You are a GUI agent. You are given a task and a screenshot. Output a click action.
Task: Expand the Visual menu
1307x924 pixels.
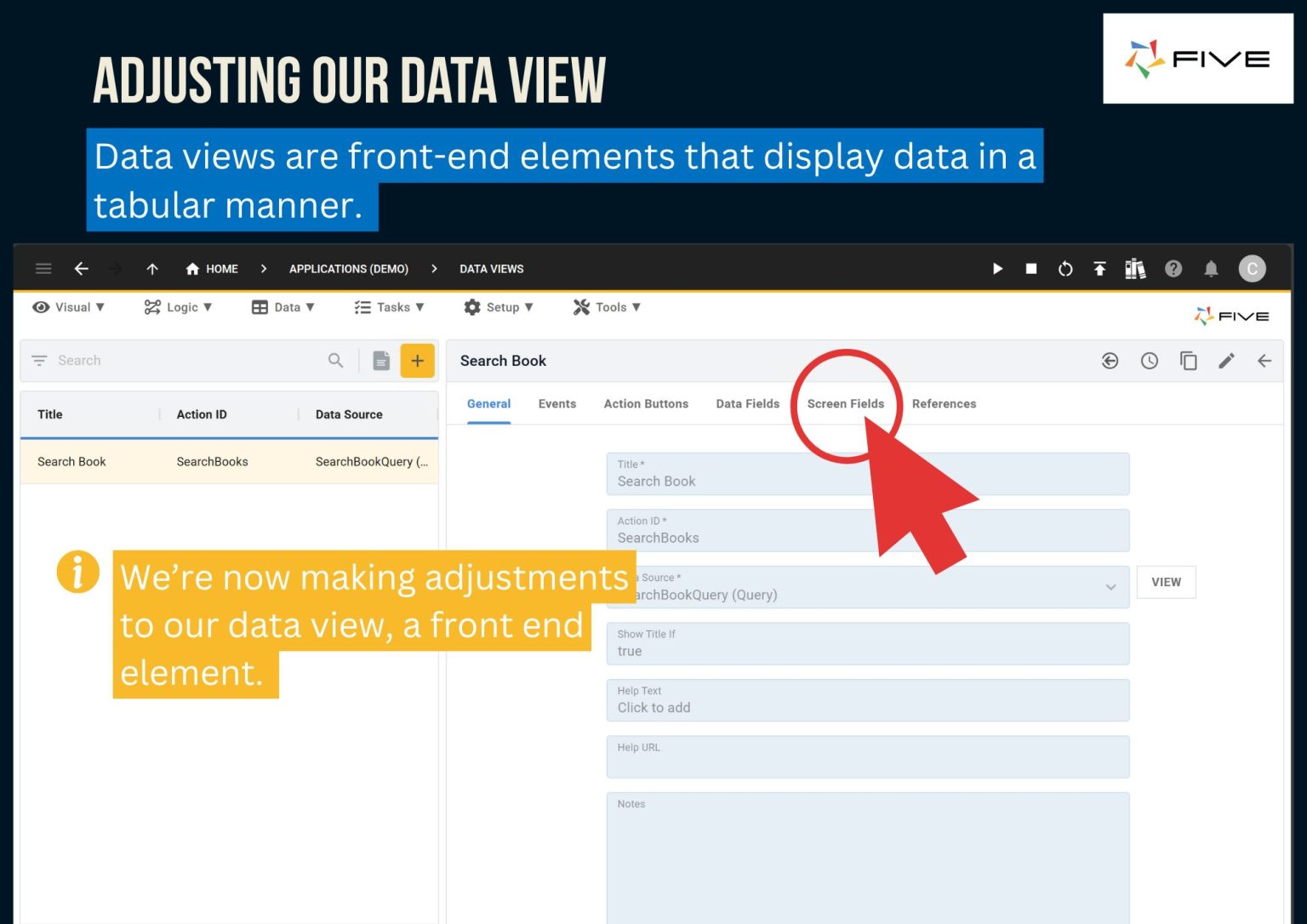click(68, 307)
